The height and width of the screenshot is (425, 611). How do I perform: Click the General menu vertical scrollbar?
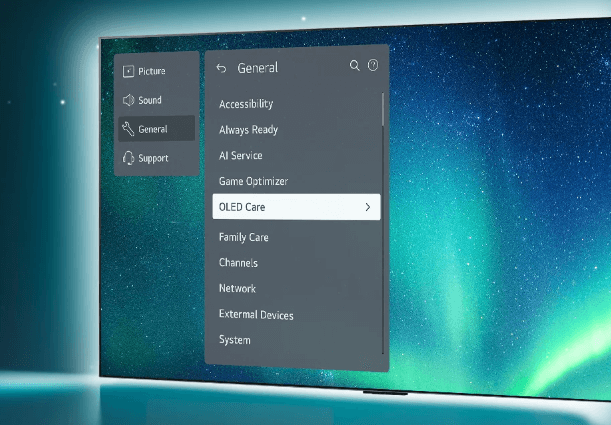pos(383,110)
